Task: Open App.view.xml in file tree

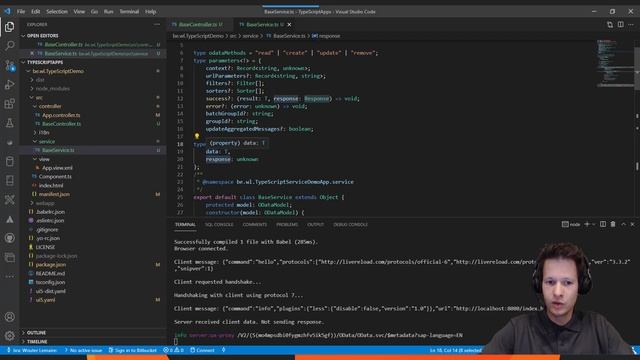Action: 57,168
